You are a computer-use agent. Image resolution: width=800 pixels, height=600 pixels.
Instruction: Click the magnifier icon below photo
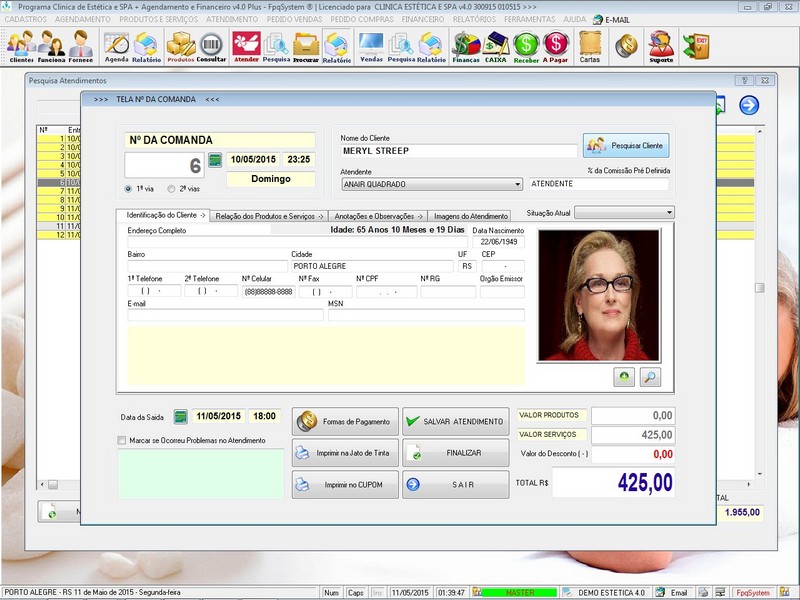pyautogui.click(x=650, y=377)
